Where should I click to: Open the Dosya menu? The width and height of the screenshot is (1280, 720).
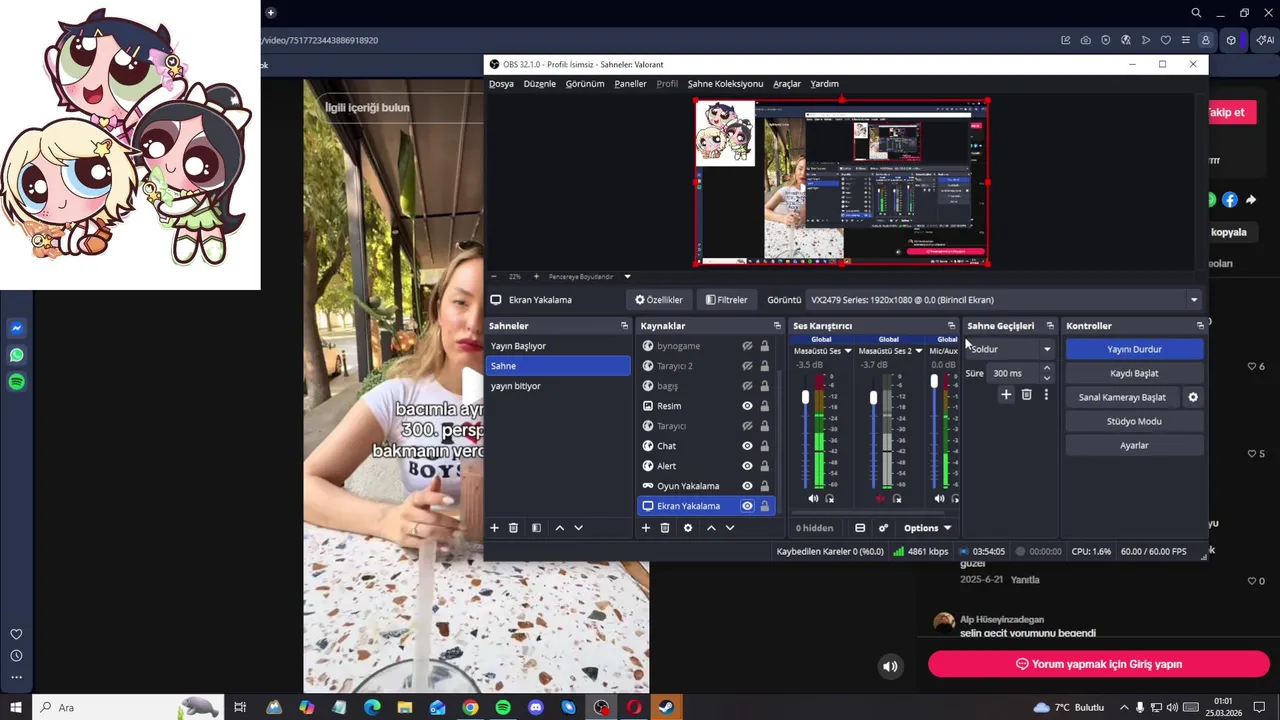501,84
